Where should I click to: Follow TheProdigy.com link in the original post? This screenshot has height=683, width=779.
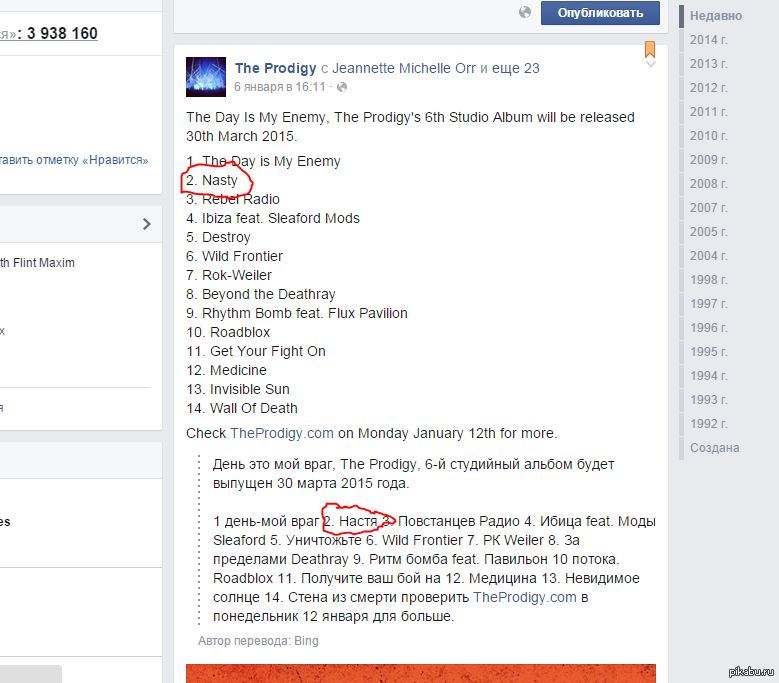281,433
